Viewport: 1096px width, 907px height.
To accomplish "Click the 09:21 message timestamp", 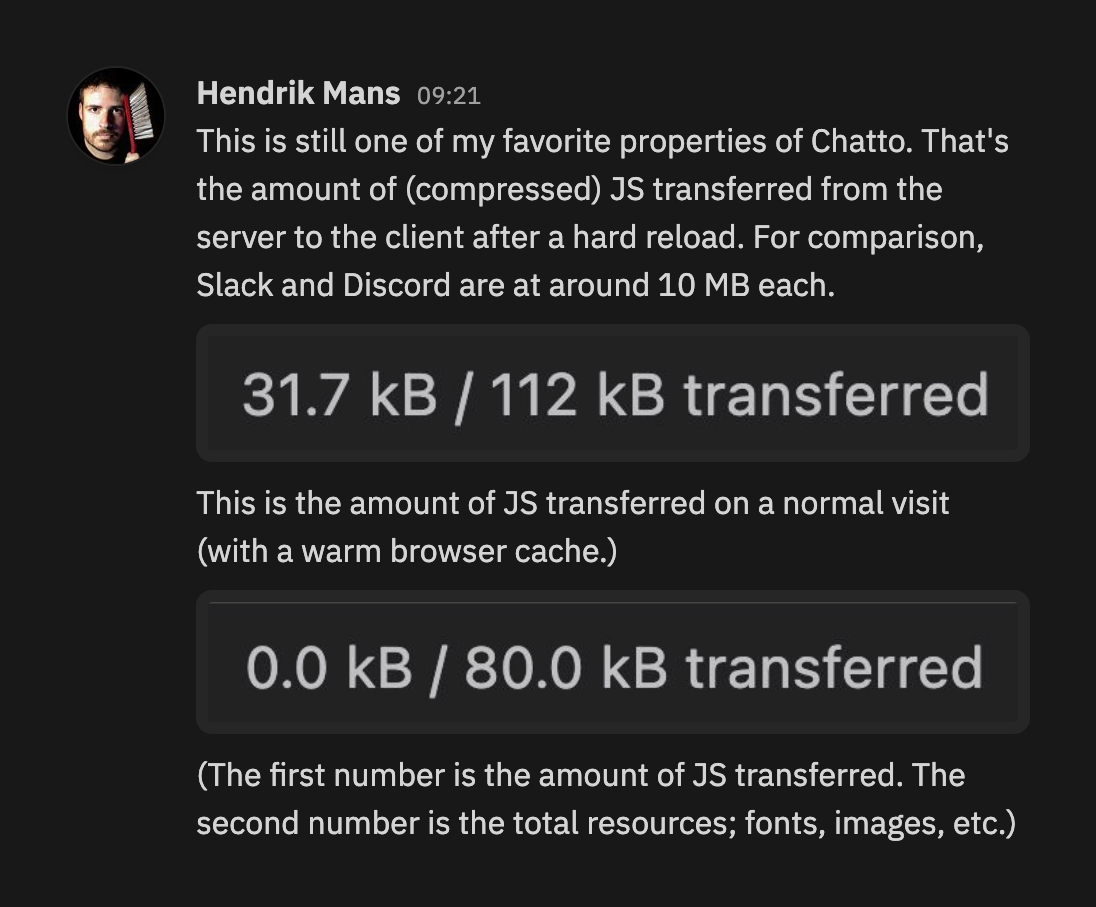I will coord(449,96).
